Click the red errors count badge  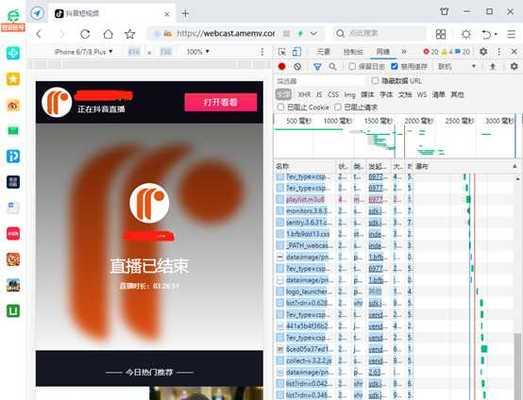click(430, 52)
